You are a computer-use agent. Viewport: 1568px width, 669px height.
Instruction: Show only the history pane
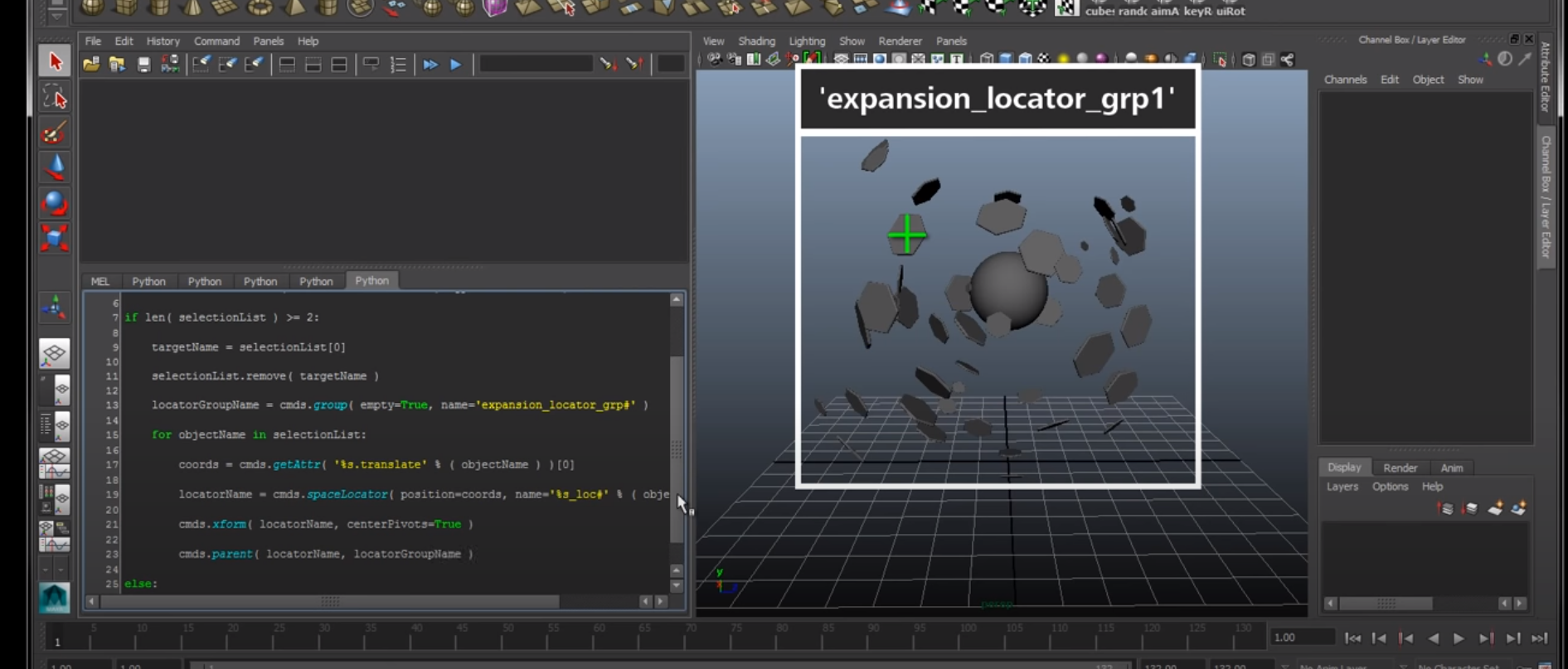click(x=286, y=65)
